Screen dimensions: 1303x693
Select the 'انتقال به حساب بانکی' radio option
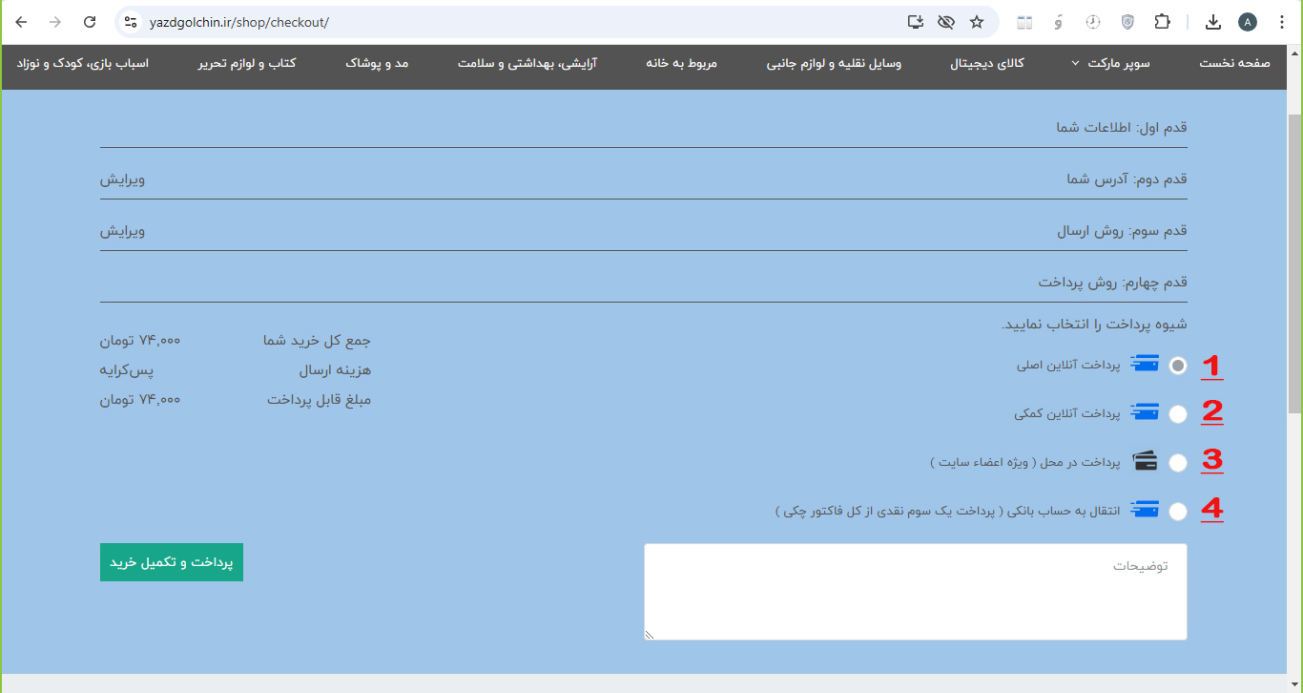1178,511
